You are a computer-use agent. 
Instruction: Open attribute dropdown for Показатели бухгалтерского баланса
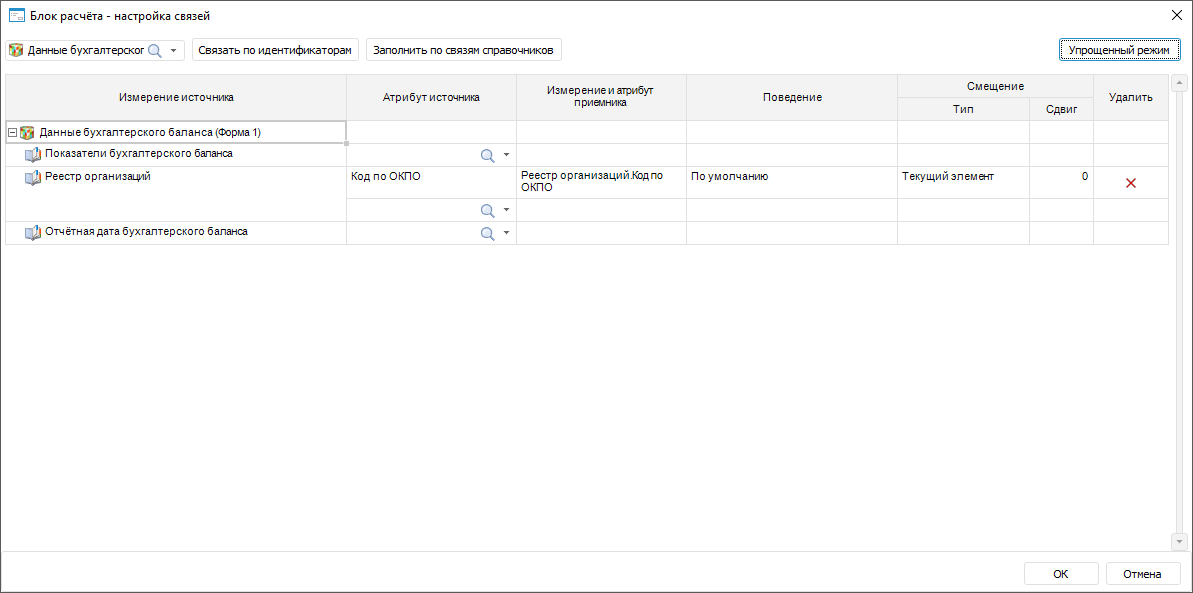(506, 155)
